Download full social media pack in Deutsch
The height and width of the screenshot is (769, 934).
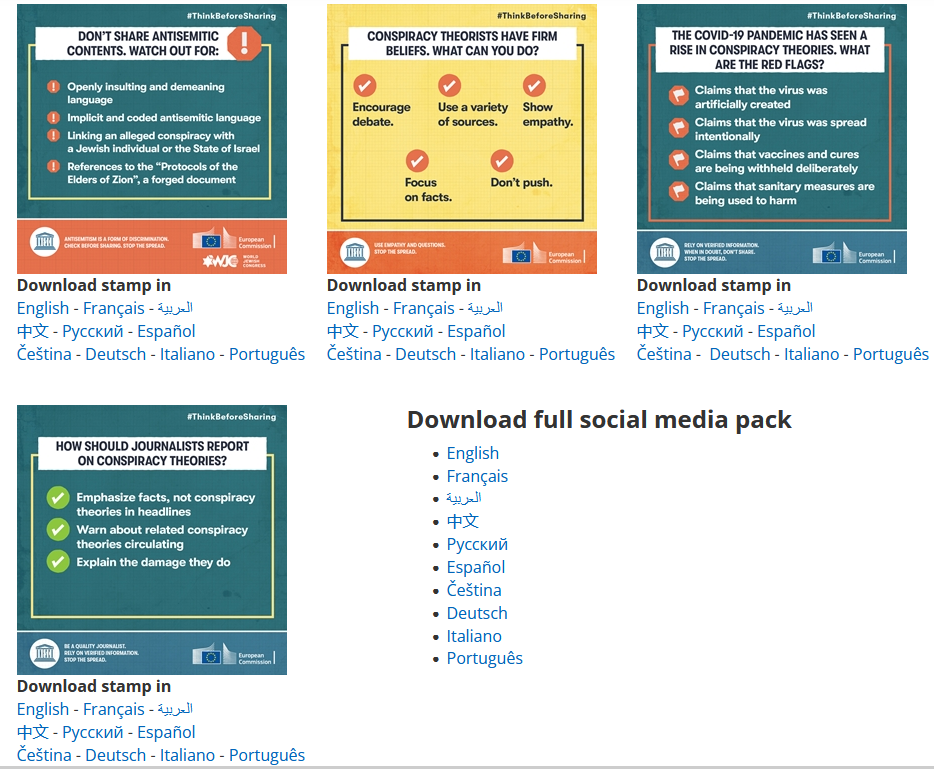point(477,613)
